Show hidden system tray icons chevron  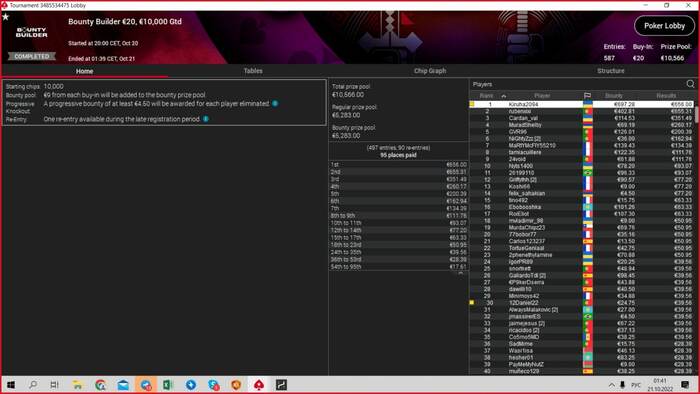click(611, 385)
